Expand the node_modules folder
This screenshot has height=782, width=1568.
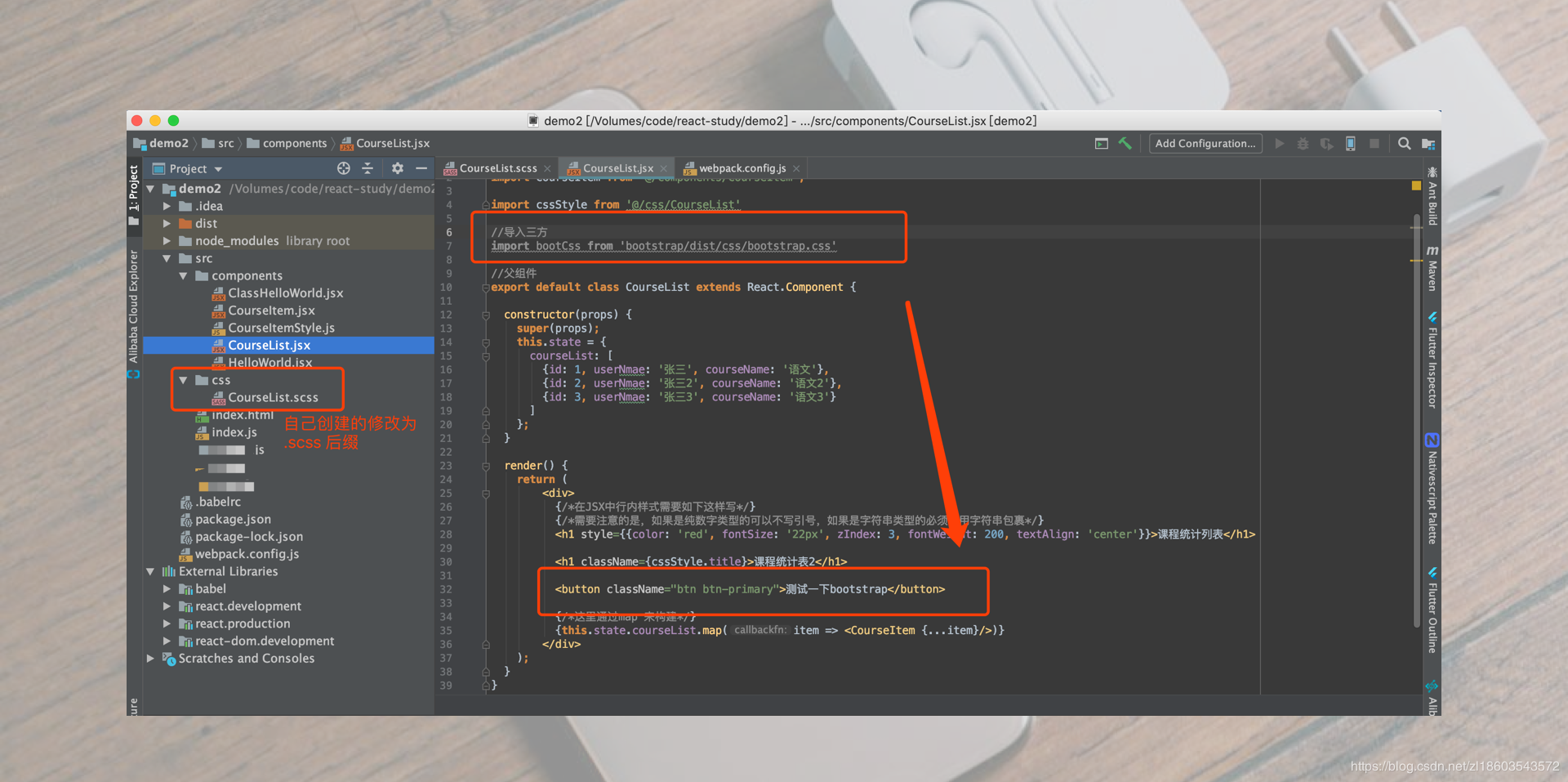[167, 241]
